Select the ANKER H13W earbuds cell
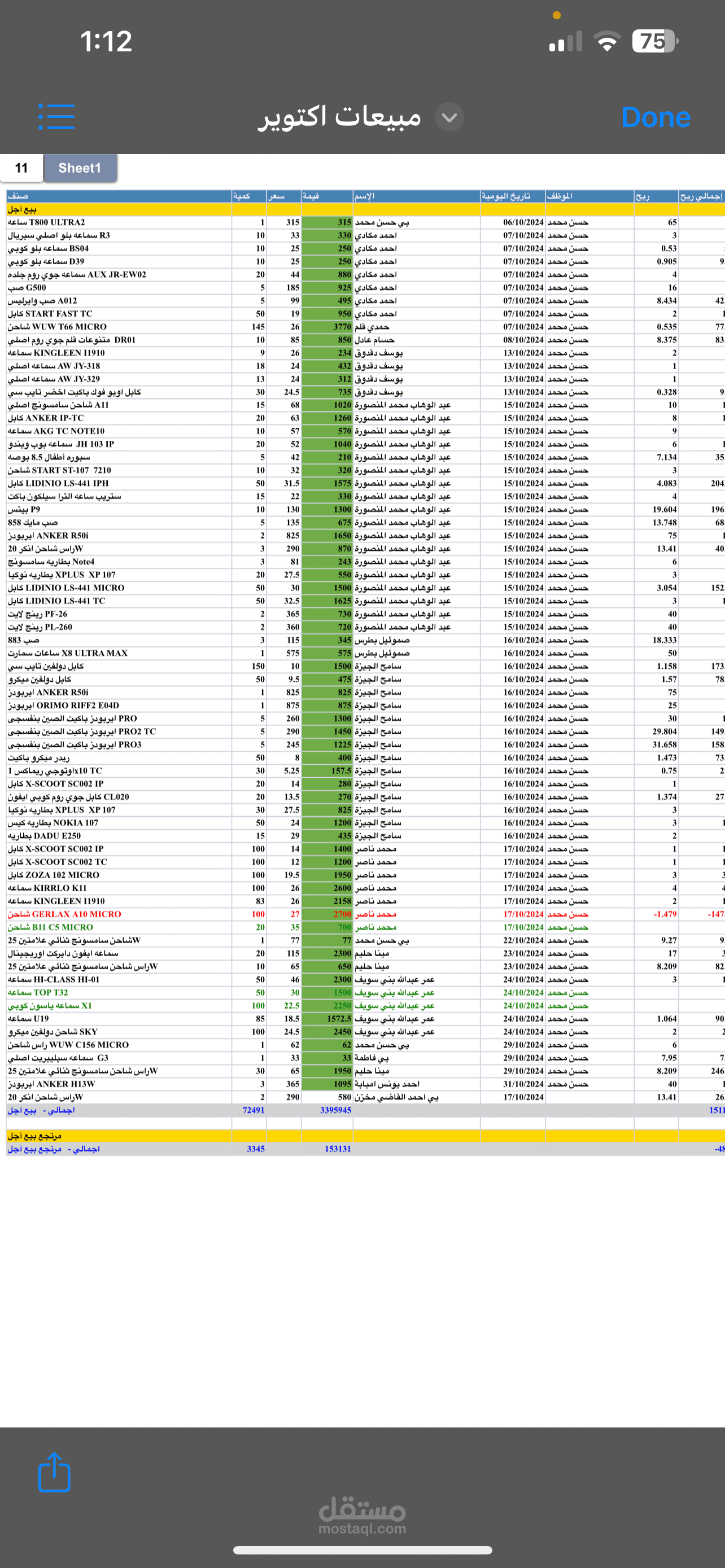The image size is (725, 1568). pyautogui.click(x=119, y=1084)
